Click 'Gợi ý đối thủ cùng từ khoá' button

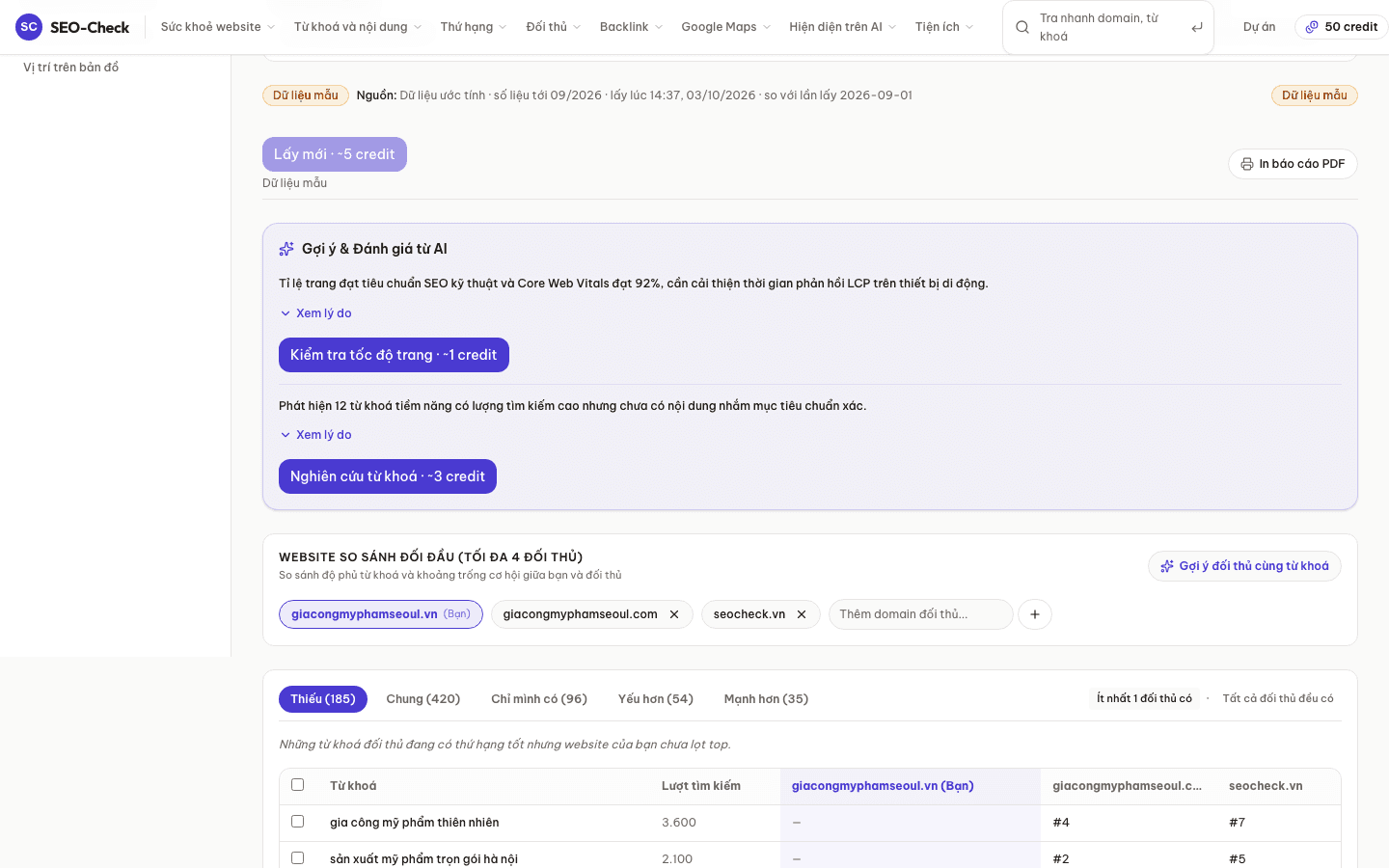tap(1244, 566)
